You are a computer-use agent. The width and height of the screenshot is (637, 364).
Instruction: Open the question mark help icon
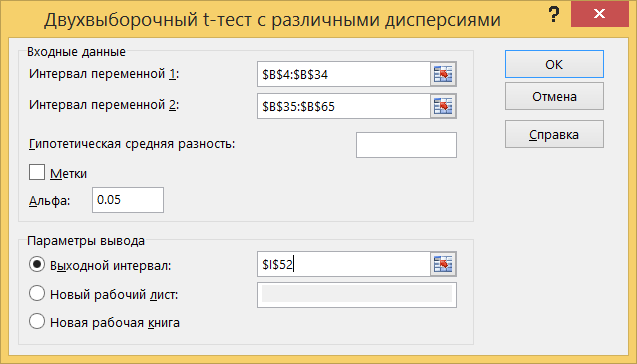click(x=553, y=15)
